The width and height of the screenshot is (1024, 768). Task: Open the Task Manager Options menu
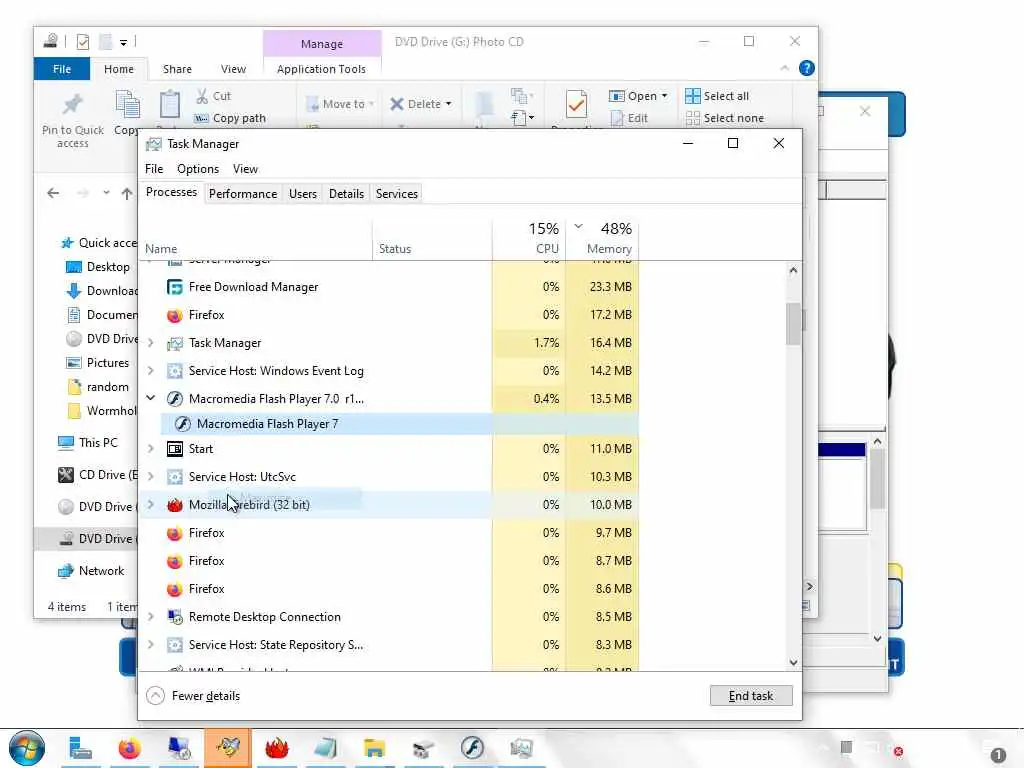(x=198, y=168)
